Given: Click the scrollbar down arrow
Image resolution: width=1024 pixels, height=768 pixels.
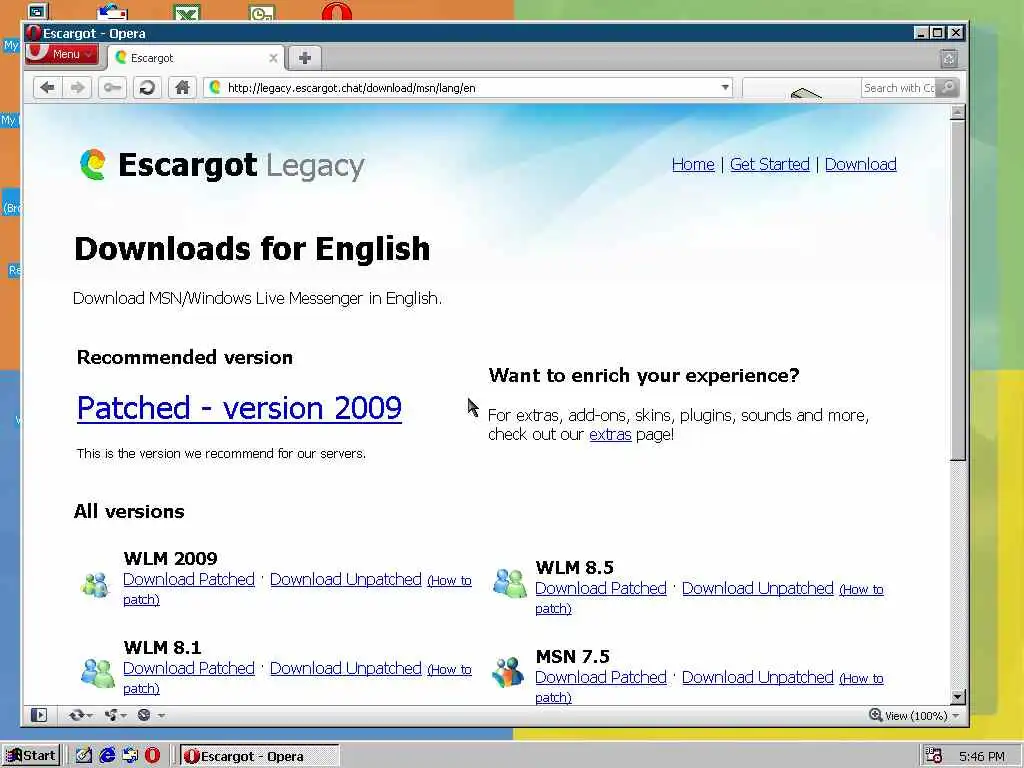Looking at the screenshot, I should [x=957, y=696].
